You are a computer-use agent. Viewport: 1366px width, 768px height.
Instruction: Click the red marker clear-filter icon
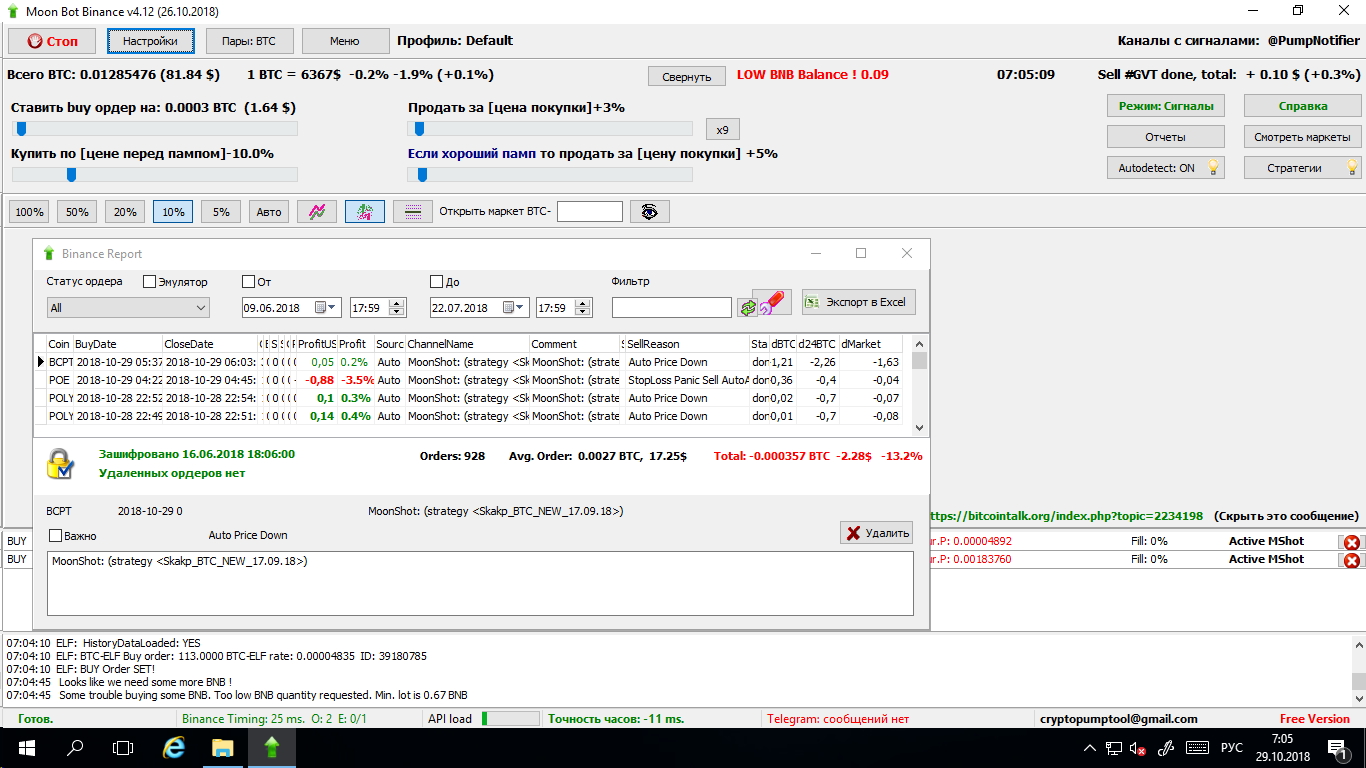[773, 302]
